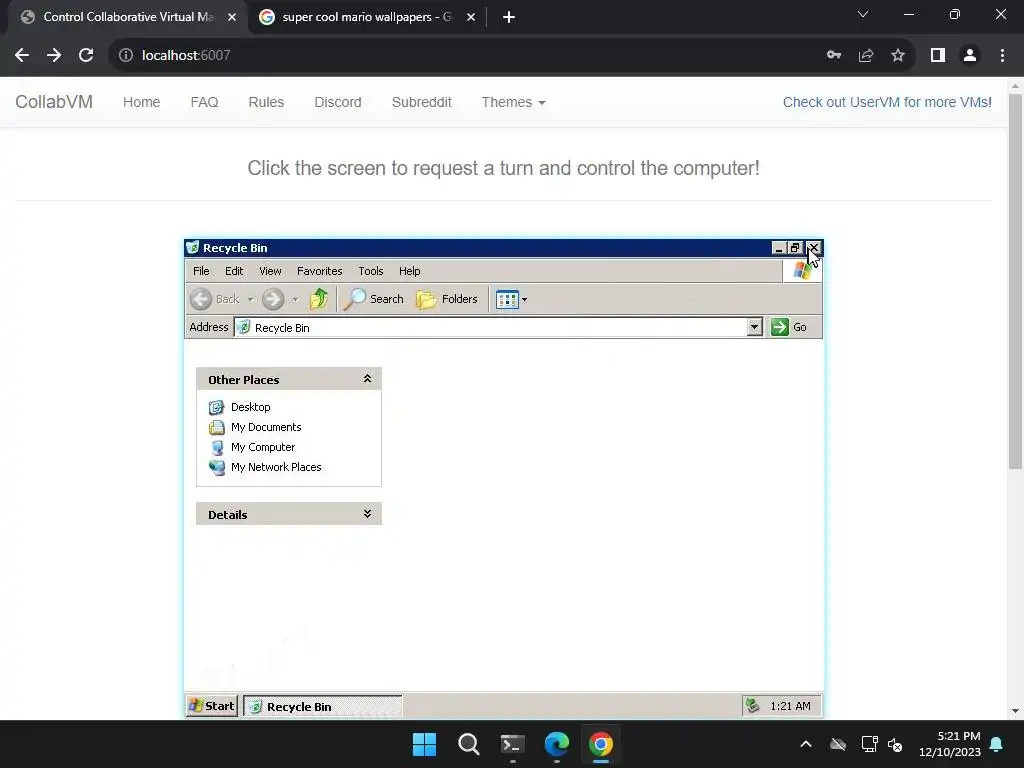Open the Forward history dropdown arrow
Image resolution: width=1024 pixels, height=768 pixels.
pos(295,300)
